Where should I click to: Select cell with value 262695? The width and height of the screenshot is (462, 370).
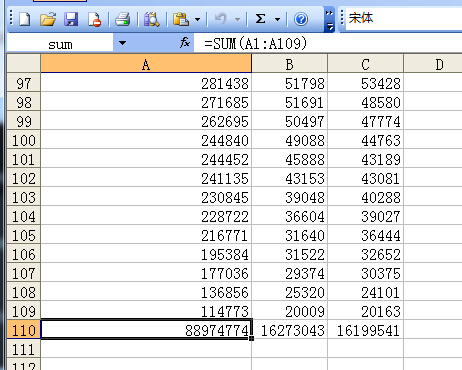pyautogui.click(x=146, y=121)
